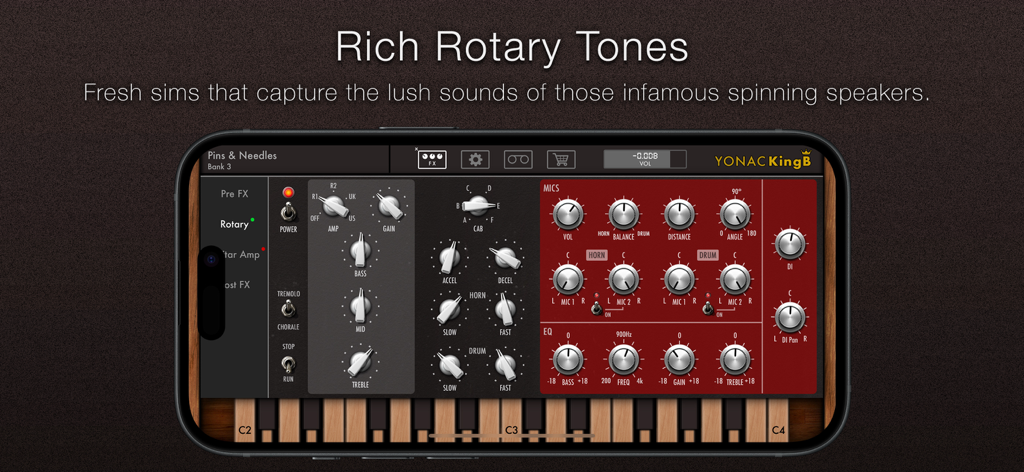Image resolution: width=1024 pixels, height=472 pixels.
Task: Click the CAB selector knob
Action: point(478,206)
